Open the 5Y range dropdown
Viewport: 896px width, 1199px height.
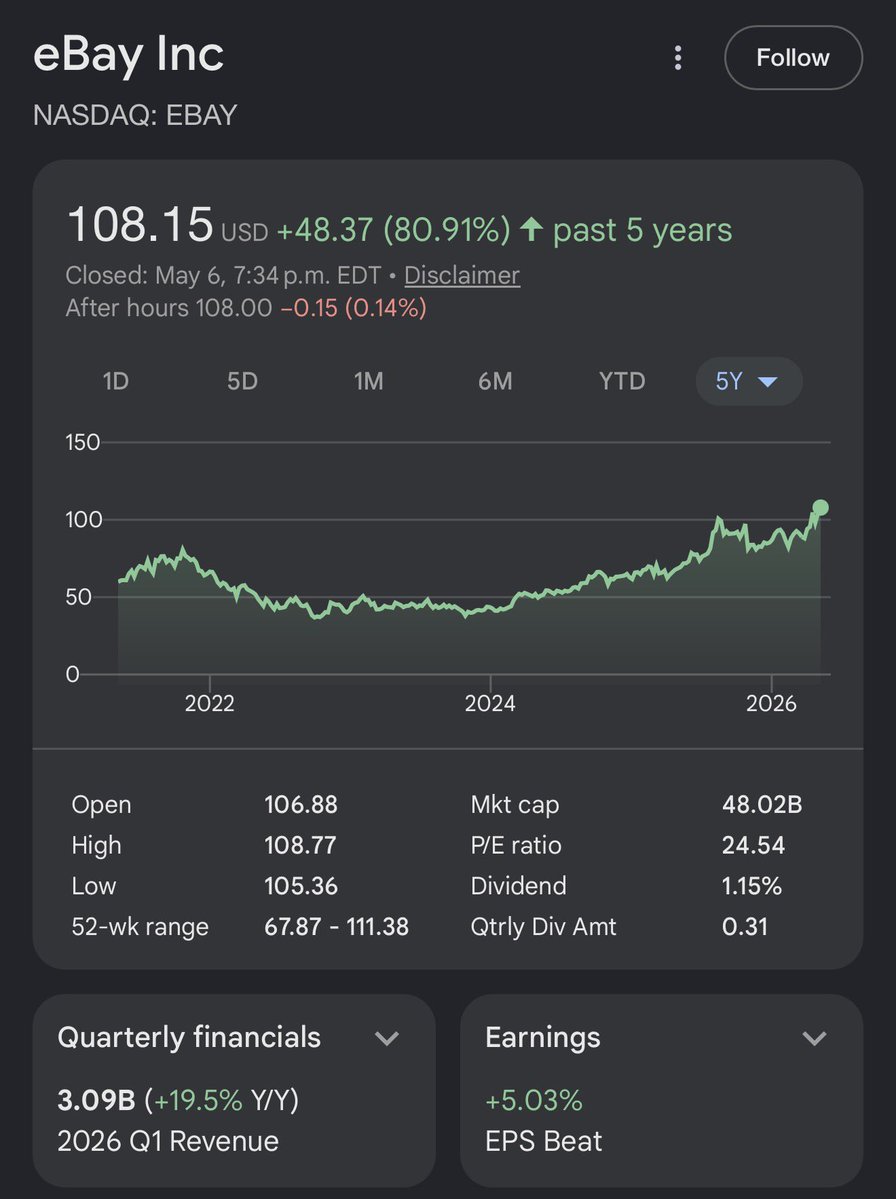point(748,381)
